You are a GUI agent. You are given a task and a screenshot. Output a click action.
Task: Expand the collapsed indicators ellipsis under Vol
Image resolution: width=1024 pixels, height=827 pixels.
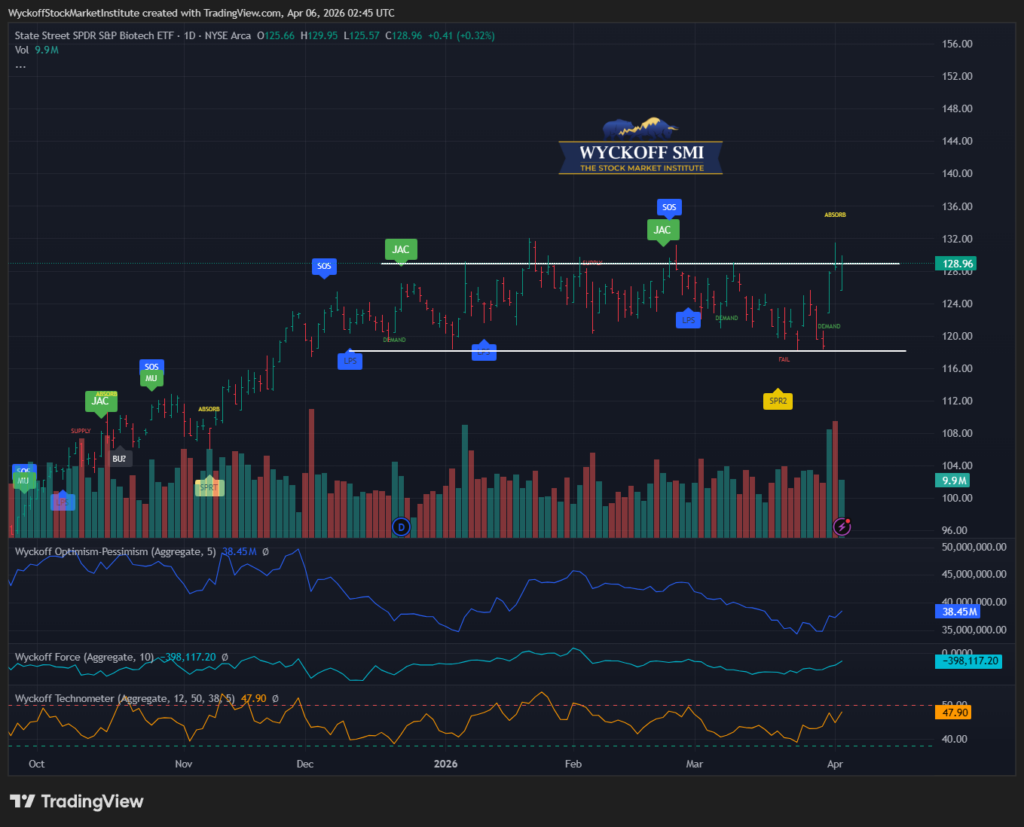click(20, 66)
